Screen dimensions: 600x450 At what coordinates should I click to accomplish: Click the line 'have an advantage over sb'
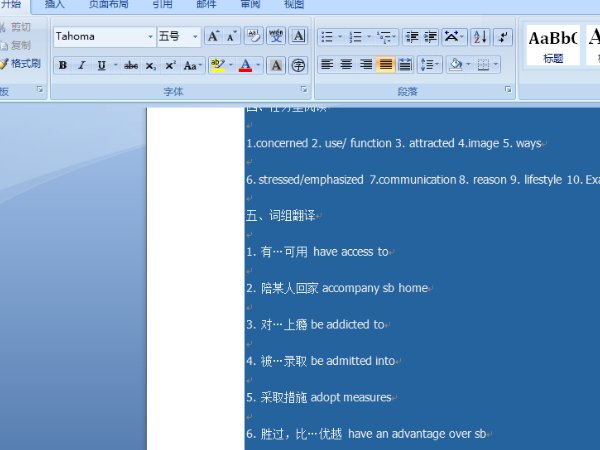(x=417, y=434)
